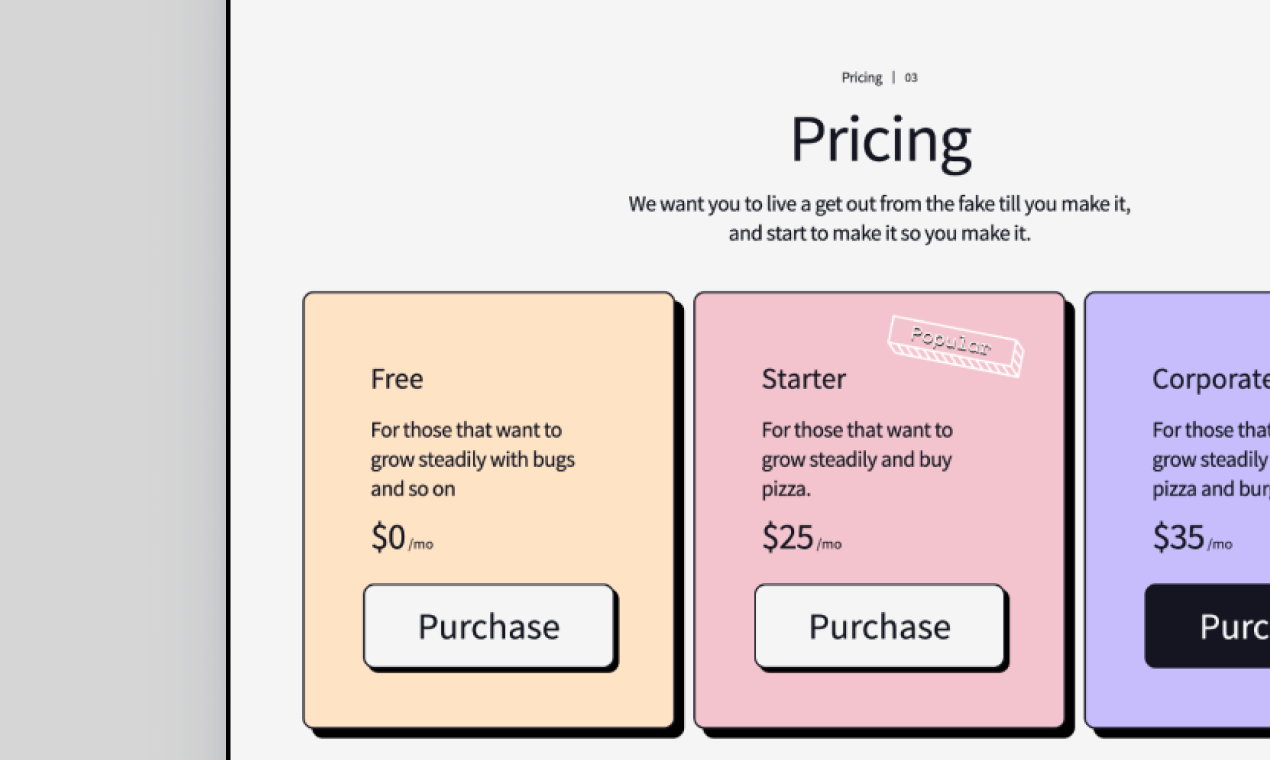Click the pricing subtitle paragraph under heading
1270x760 pixels.
coord(880,219)
